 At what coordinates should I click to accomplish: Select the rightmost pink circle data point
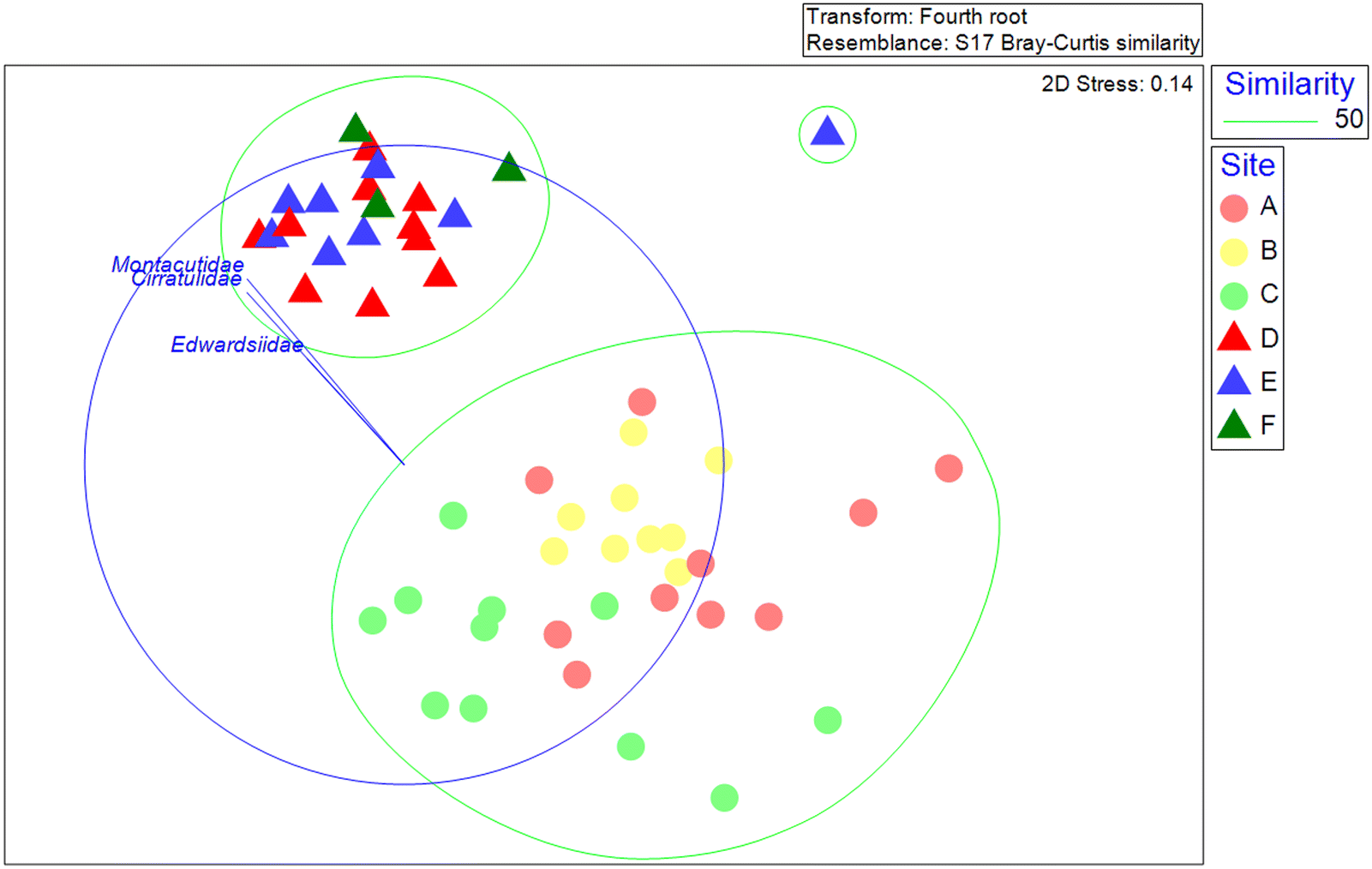[949, 469]
